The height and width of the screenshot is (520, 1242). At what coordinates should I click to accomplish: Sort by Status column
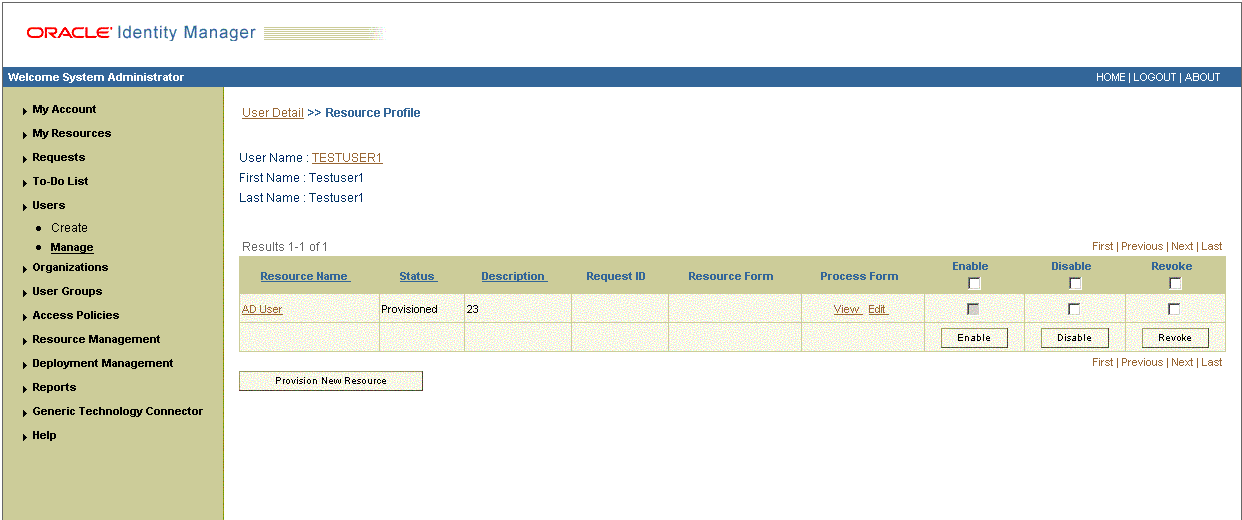pos(418,276)
